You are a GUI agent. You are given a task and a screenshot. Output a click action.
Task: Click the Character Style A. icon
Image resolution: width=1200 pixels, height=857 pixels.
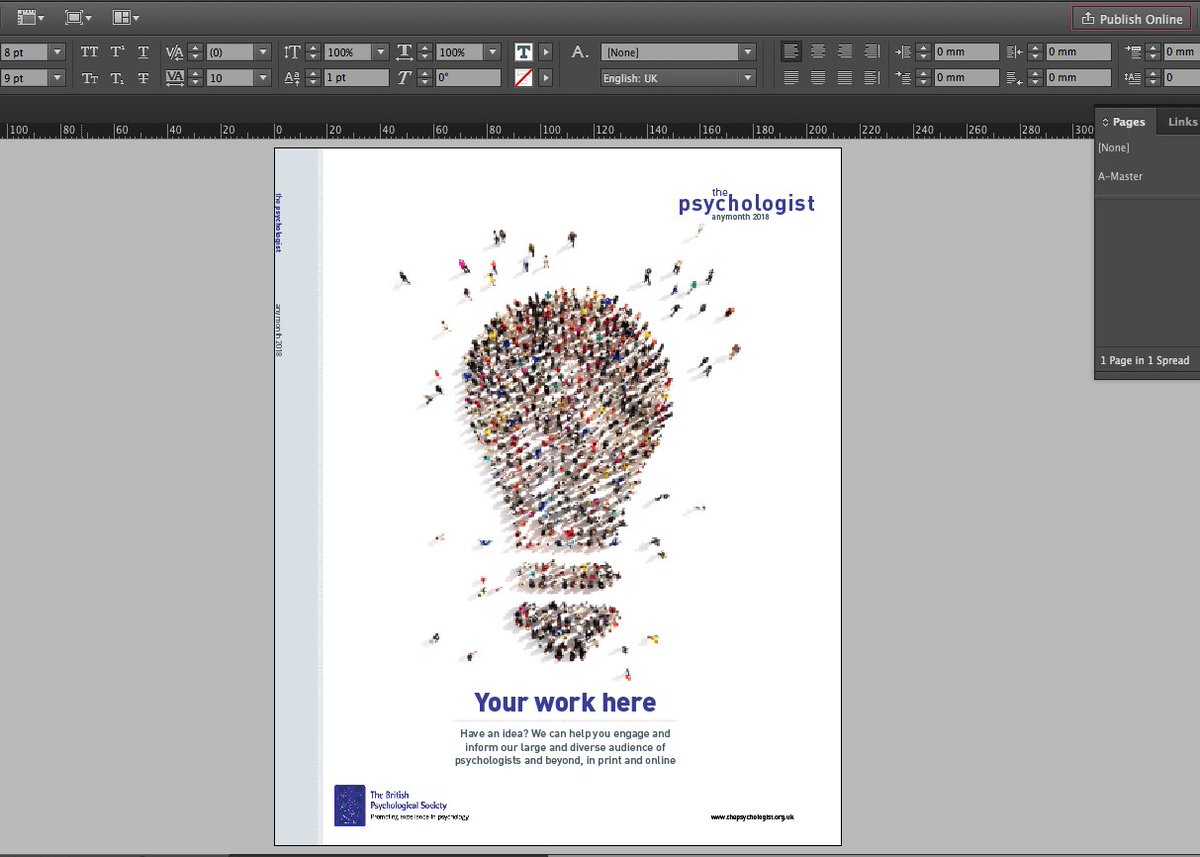click(580, 52)
